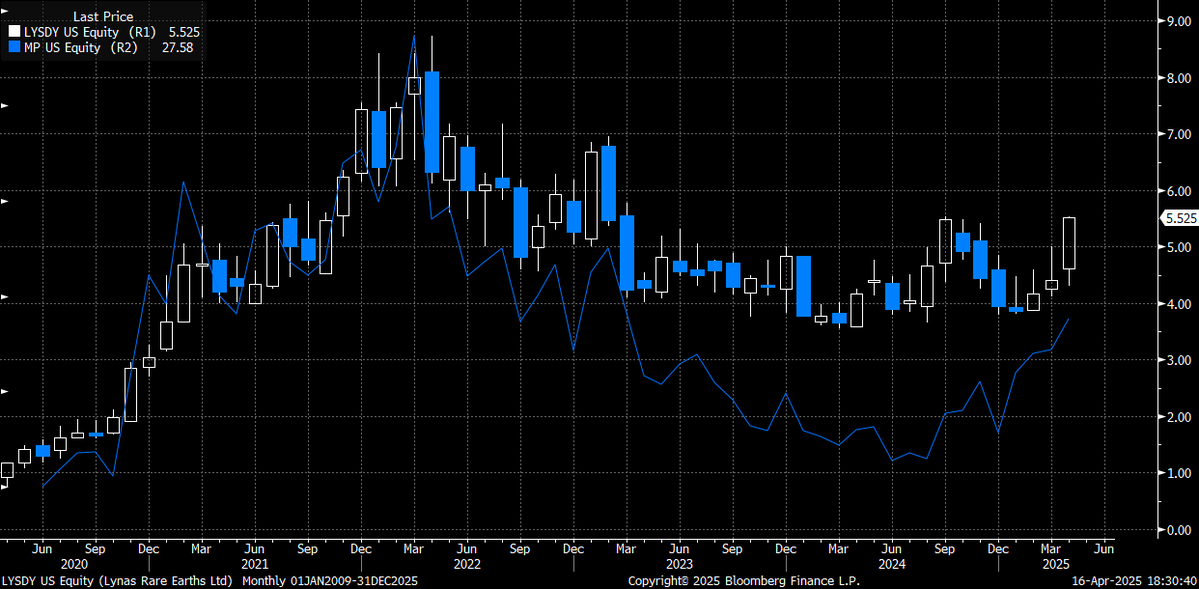Click the 2024 year label on the time axis
The image size is (1199, 589).
pos(891,565)
